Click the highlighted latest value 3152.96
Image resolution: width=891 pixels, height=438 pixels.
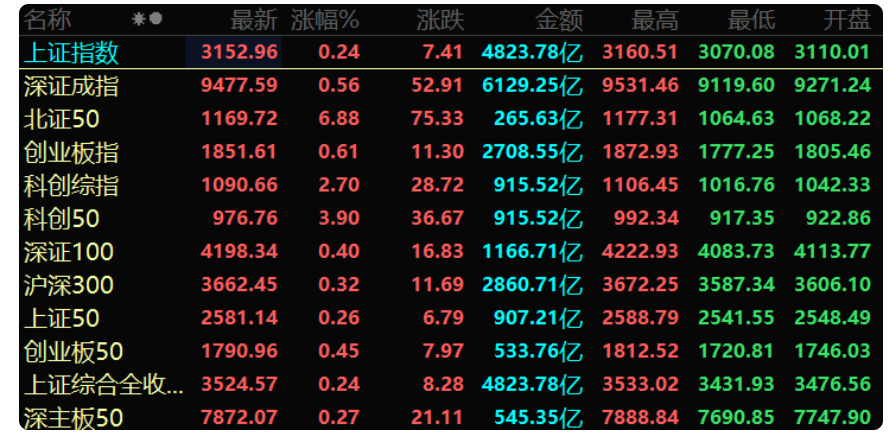click(x=239, y=52)
